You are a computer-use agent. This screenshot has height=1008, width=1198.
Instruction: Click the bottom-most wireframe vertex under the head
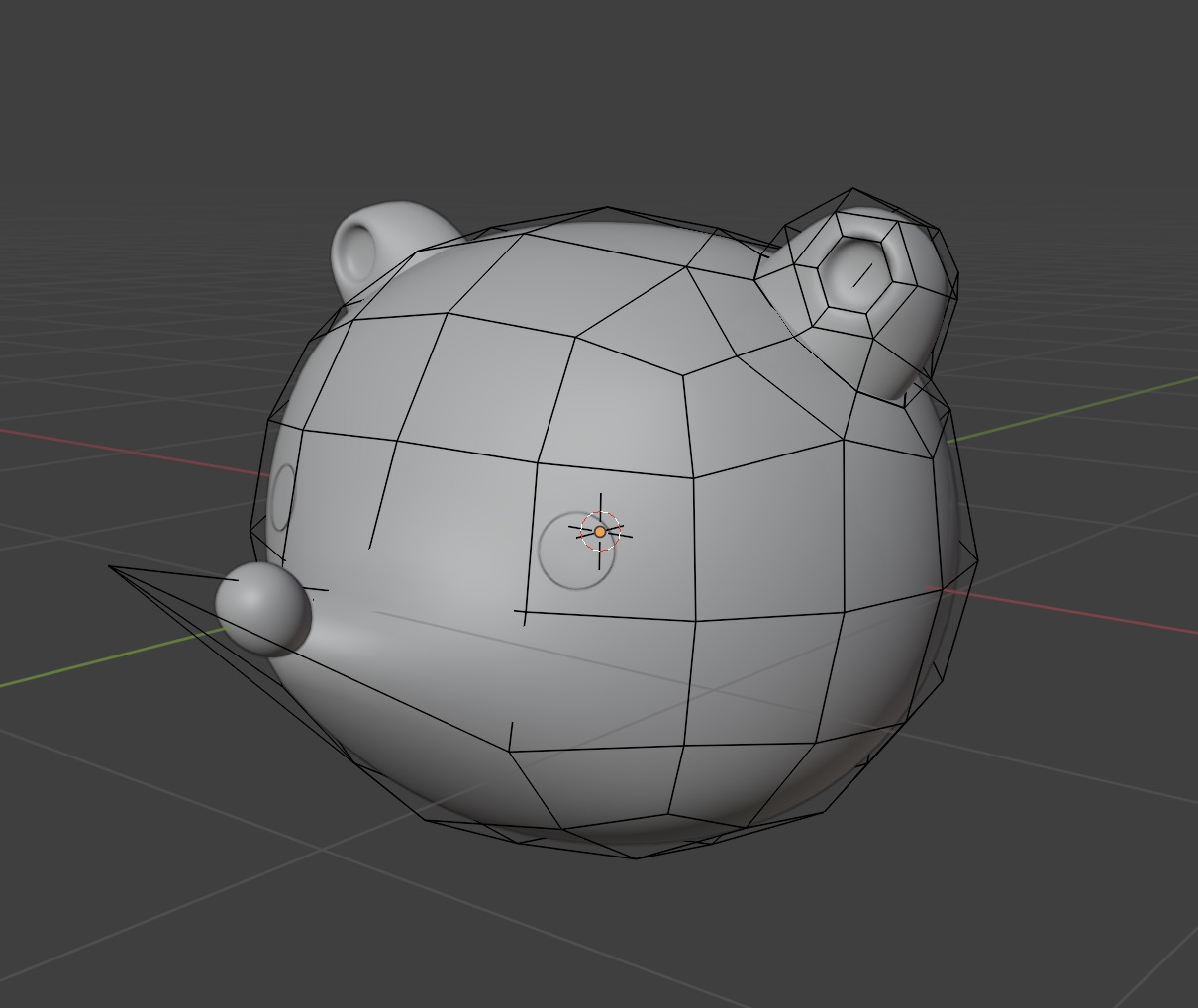636,857
